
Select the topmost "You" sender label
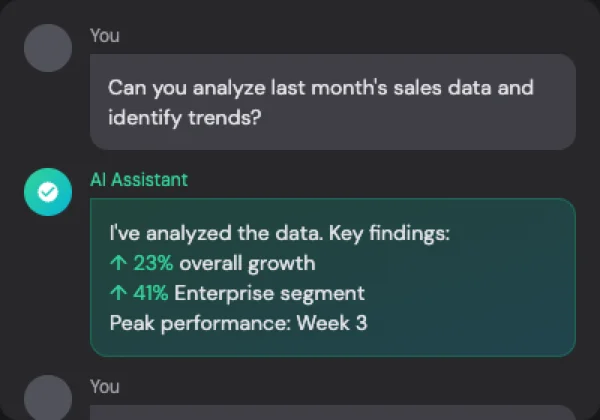(104, 36)
